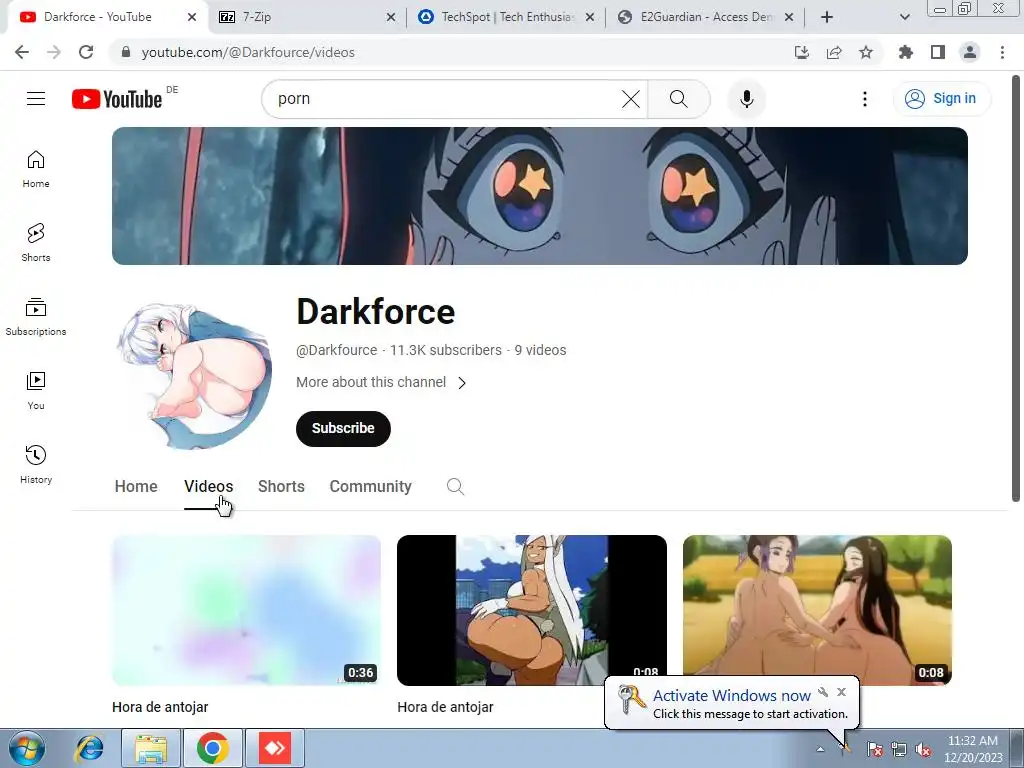The height and width of the screenshot is (768, 1024).
Task: Switch to the 7-Zip tab
Action: click(307, 17)
